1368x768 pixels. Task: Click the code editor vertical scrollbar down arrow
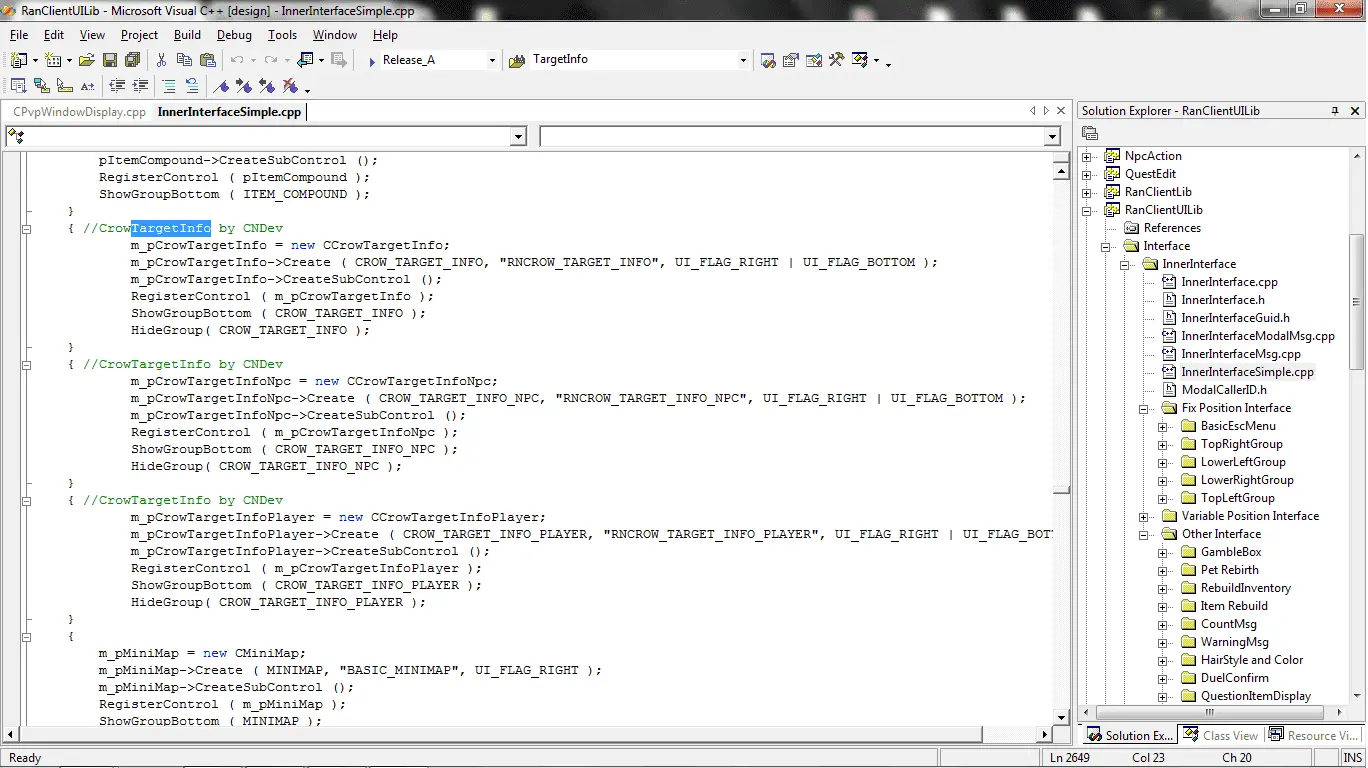1062,717
